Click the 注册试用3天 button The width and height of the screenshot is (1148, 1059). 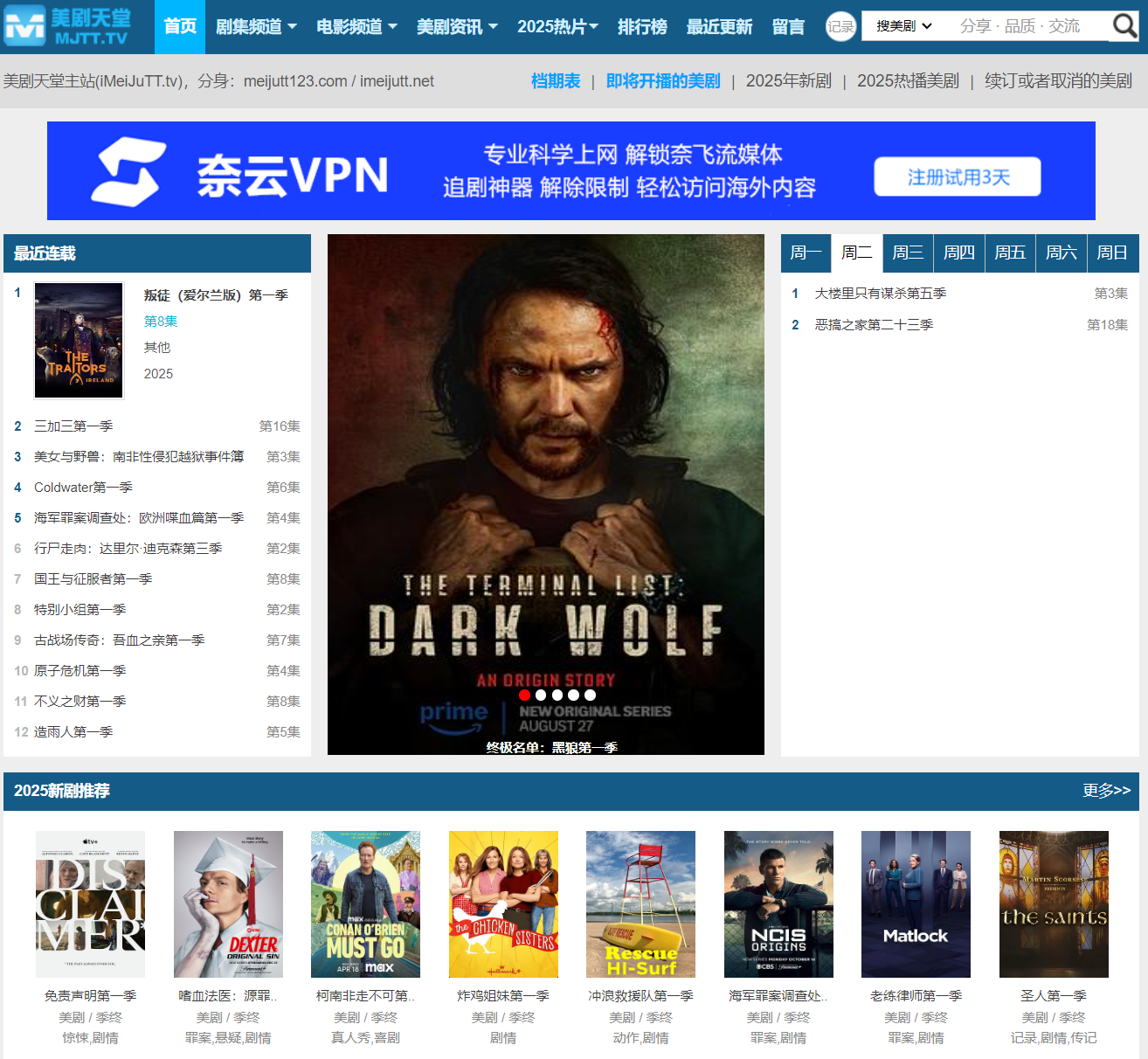point(958,177)
